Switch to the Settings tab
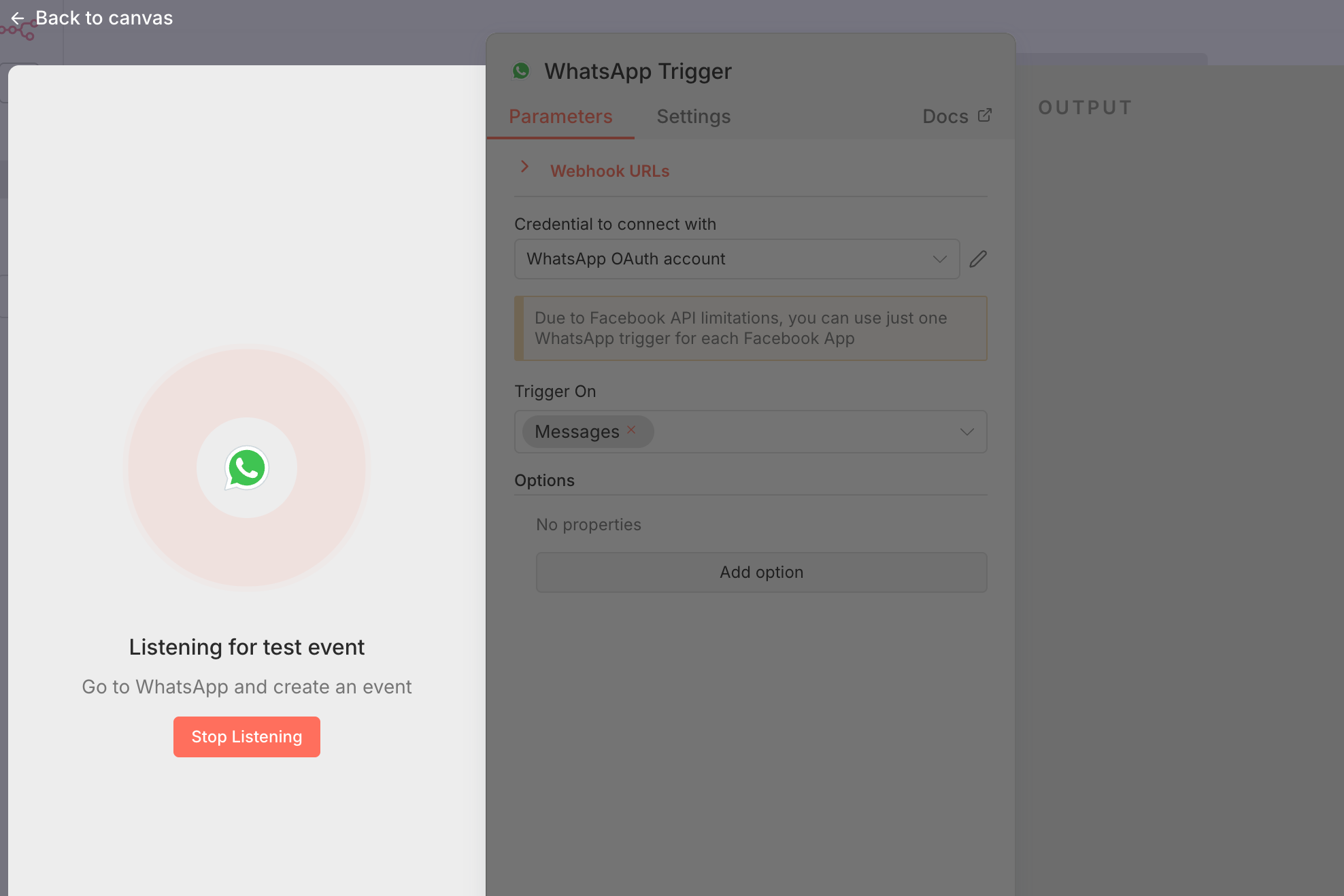 (693, 116)
